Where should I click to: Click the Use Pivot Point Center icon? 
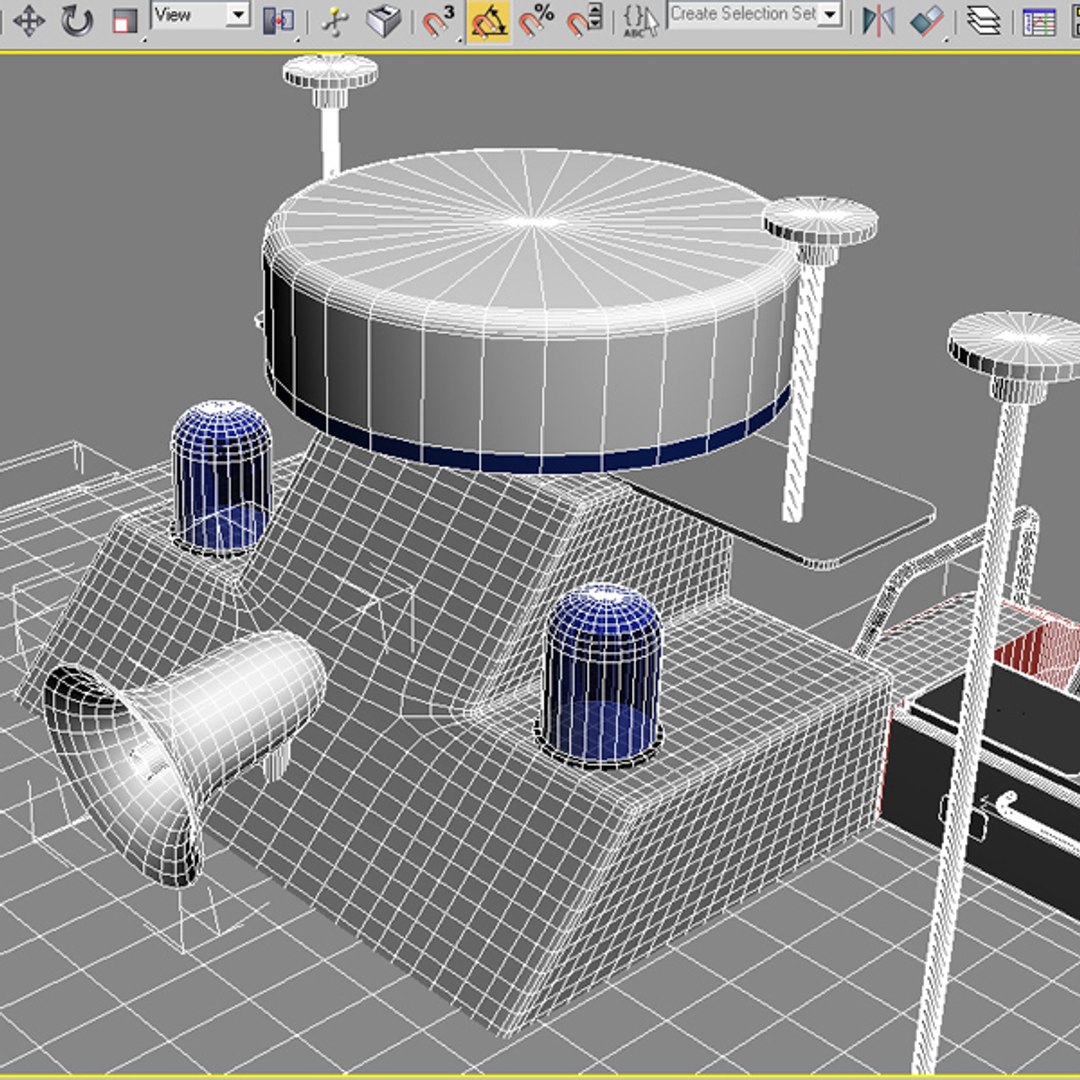click(x=279, y=21)
